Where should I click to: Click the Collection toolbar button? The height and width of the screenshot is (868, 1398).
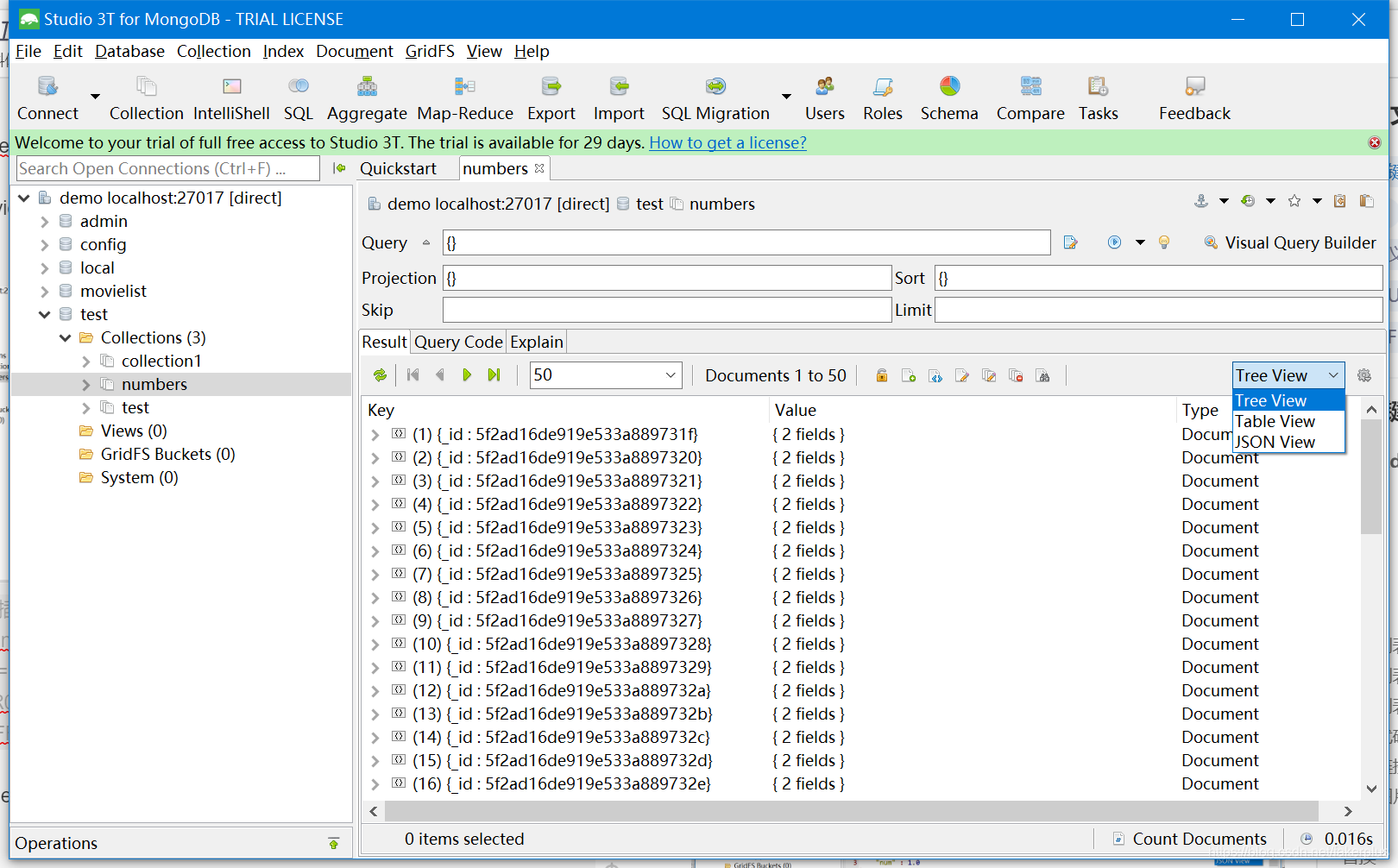[146, 98]
